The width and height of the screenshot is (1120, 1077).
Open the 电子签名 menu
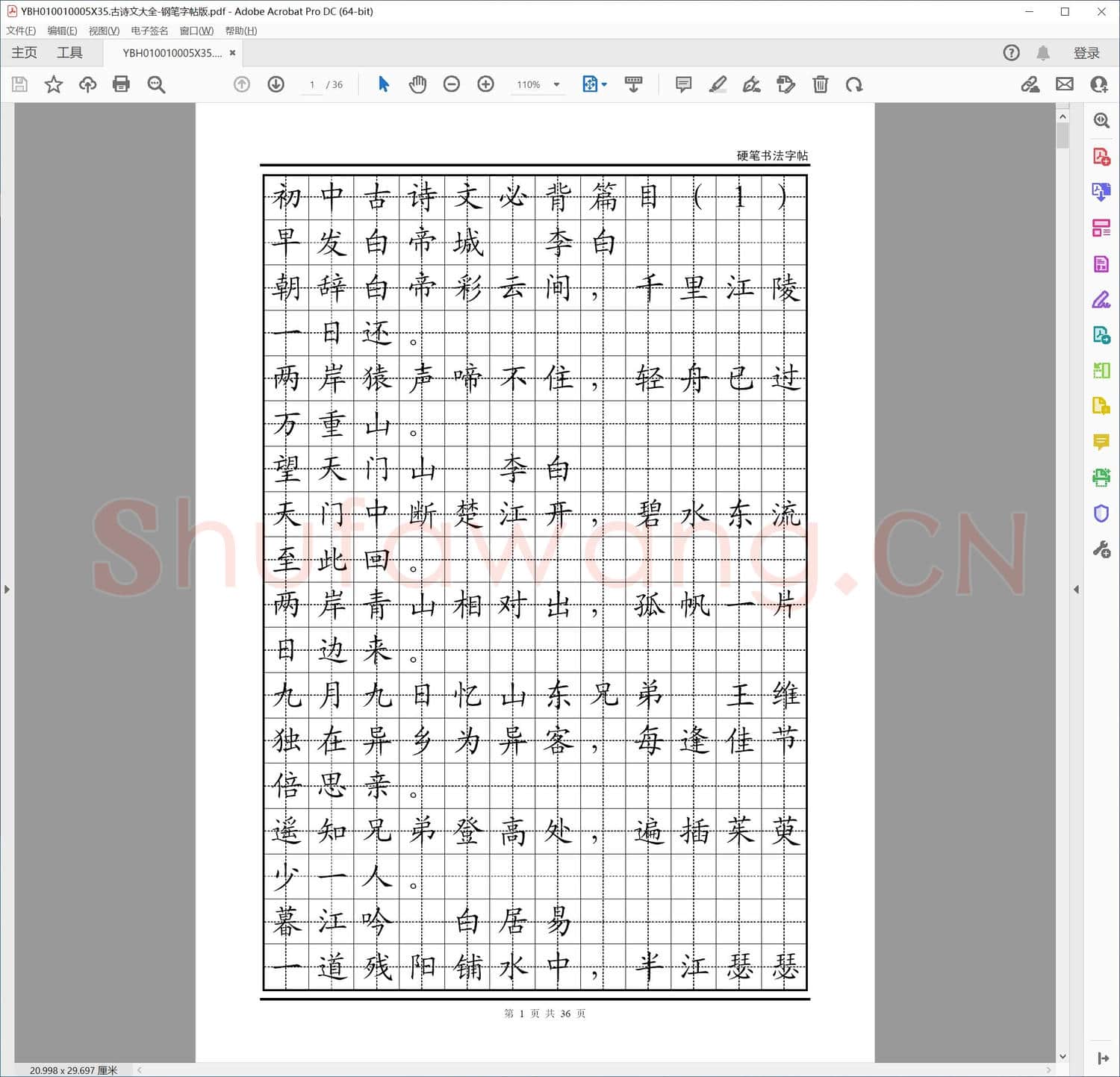[x=149, y=31]
